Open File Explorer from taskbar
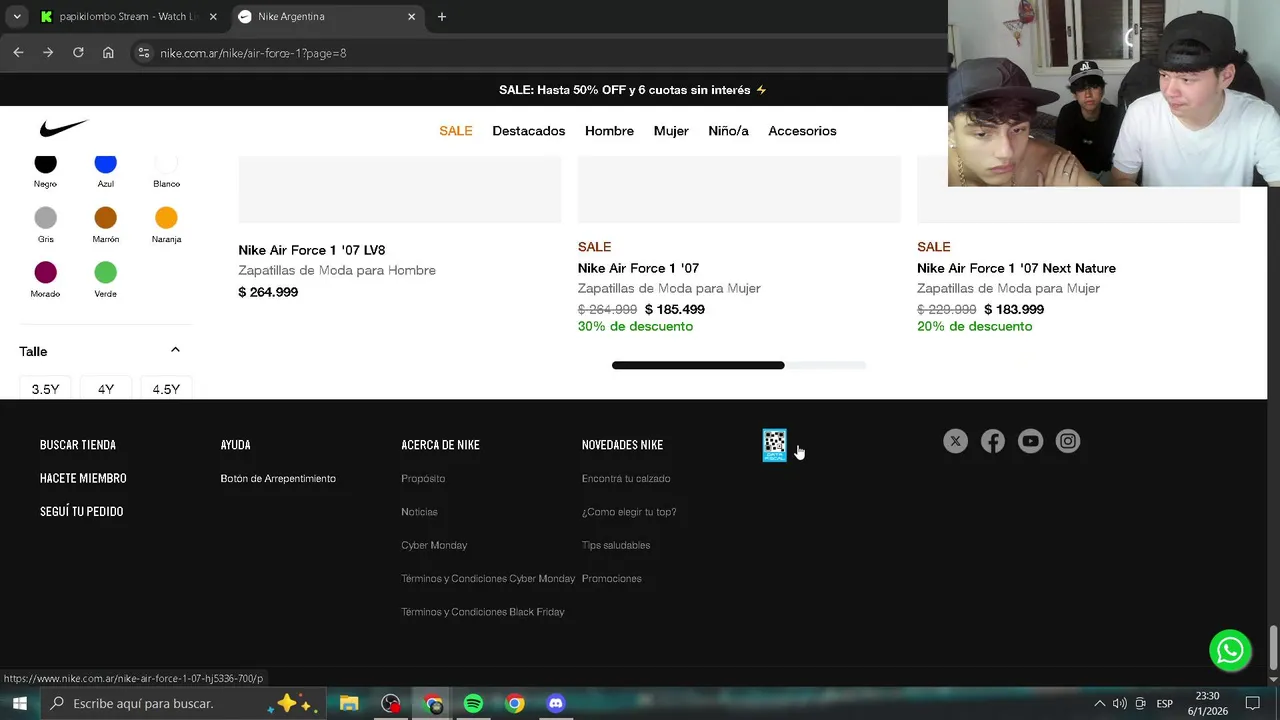 [349, 704]
